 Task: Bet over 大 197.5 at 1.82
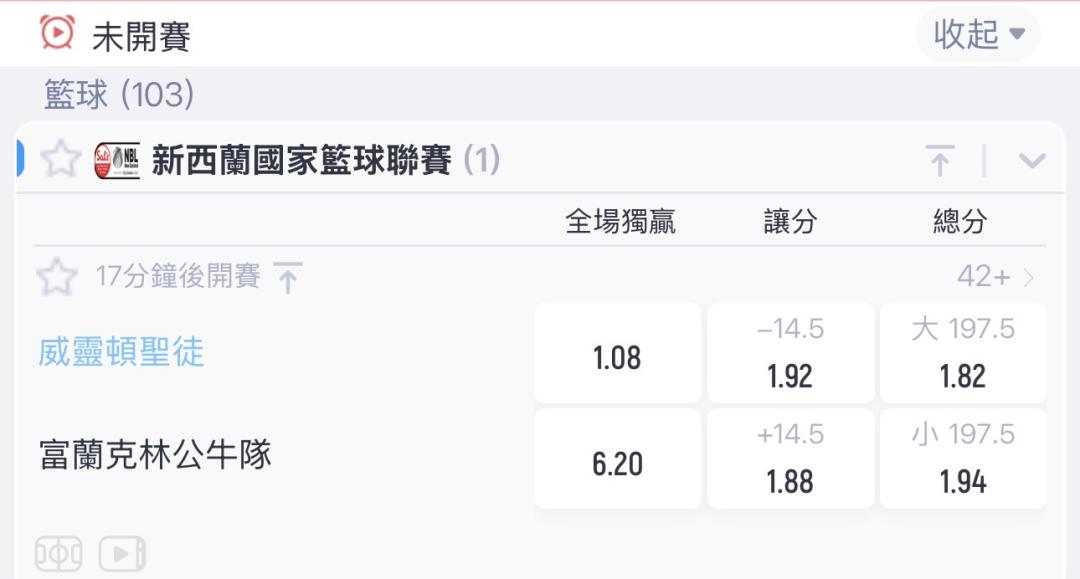(963, 353)
